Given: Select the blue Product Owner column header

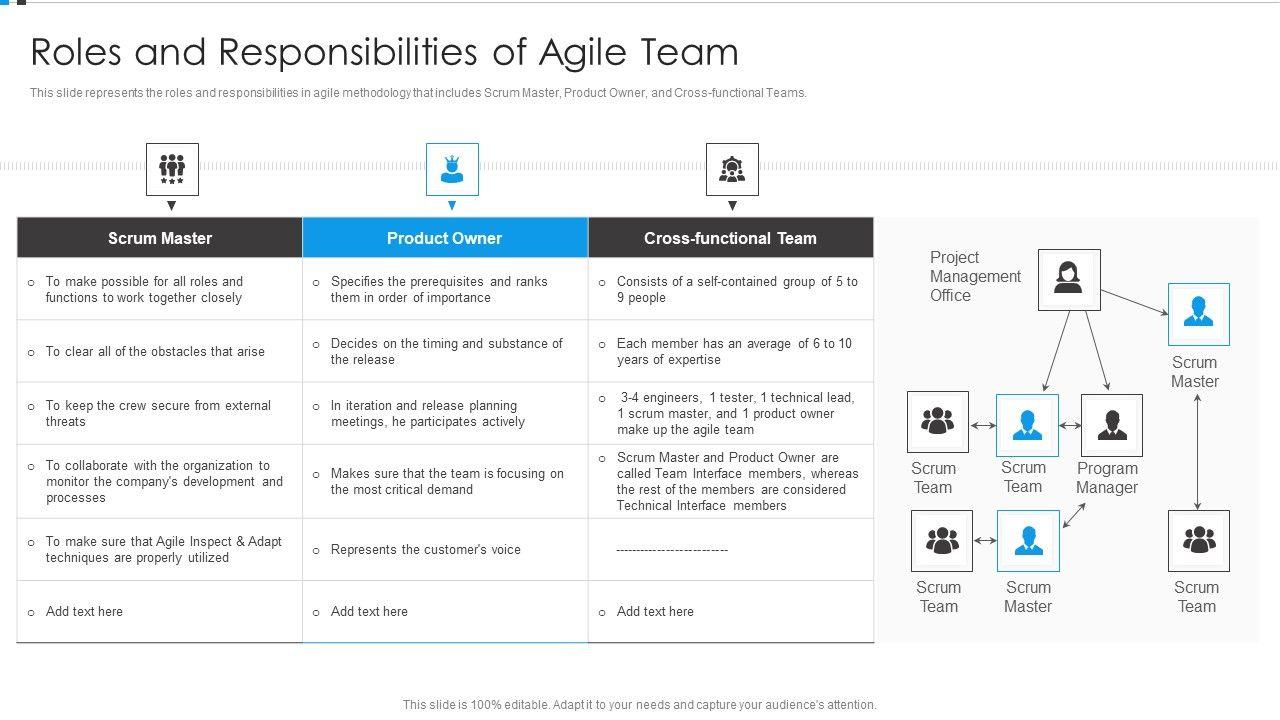Looking at the screenshot, I should (x=445, y=238).
